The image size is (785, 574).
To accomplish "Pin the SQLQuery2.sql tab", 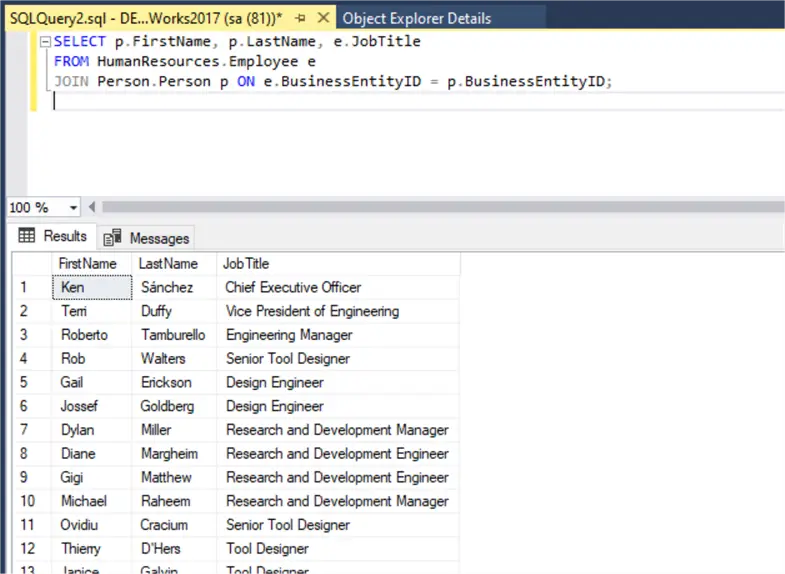I will tap(301, 18).
